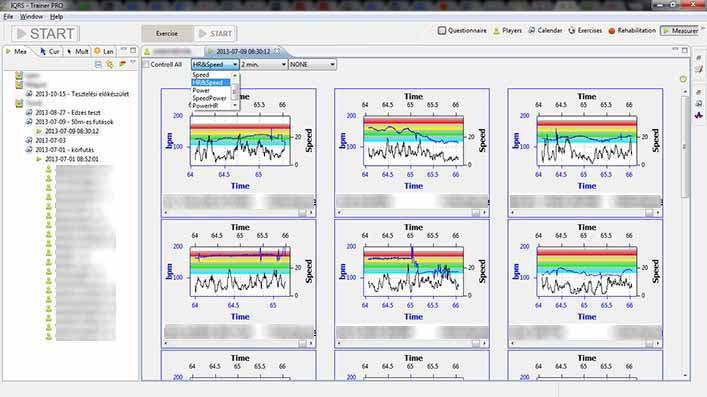Click the dropdown list's scrollbar down arrow

235,105
